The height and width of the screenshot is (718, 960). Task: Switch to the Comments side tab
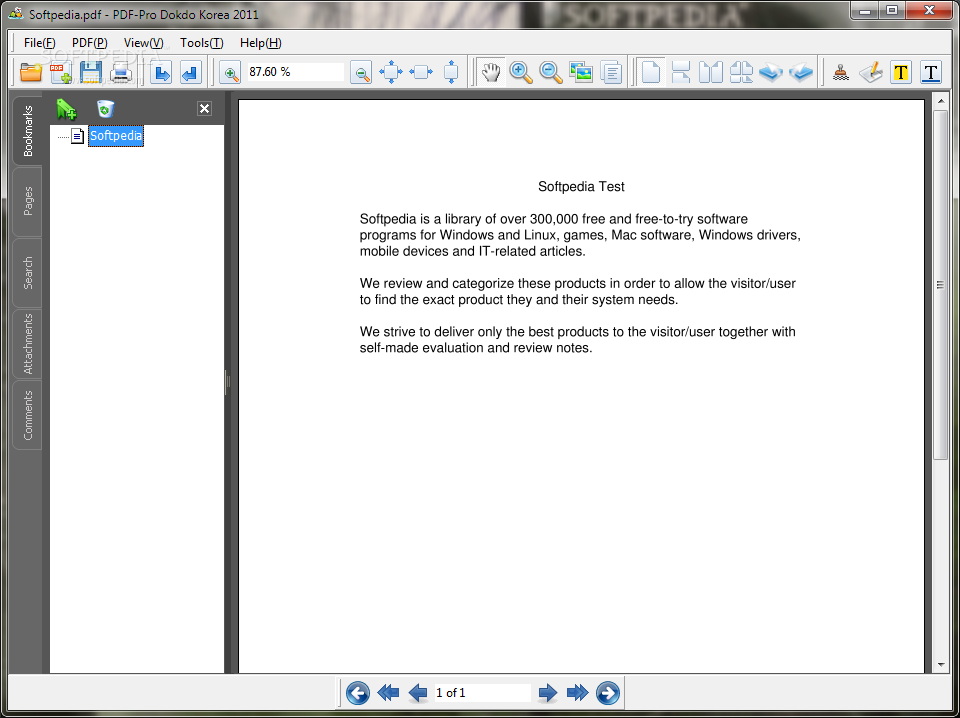(28, 416)
